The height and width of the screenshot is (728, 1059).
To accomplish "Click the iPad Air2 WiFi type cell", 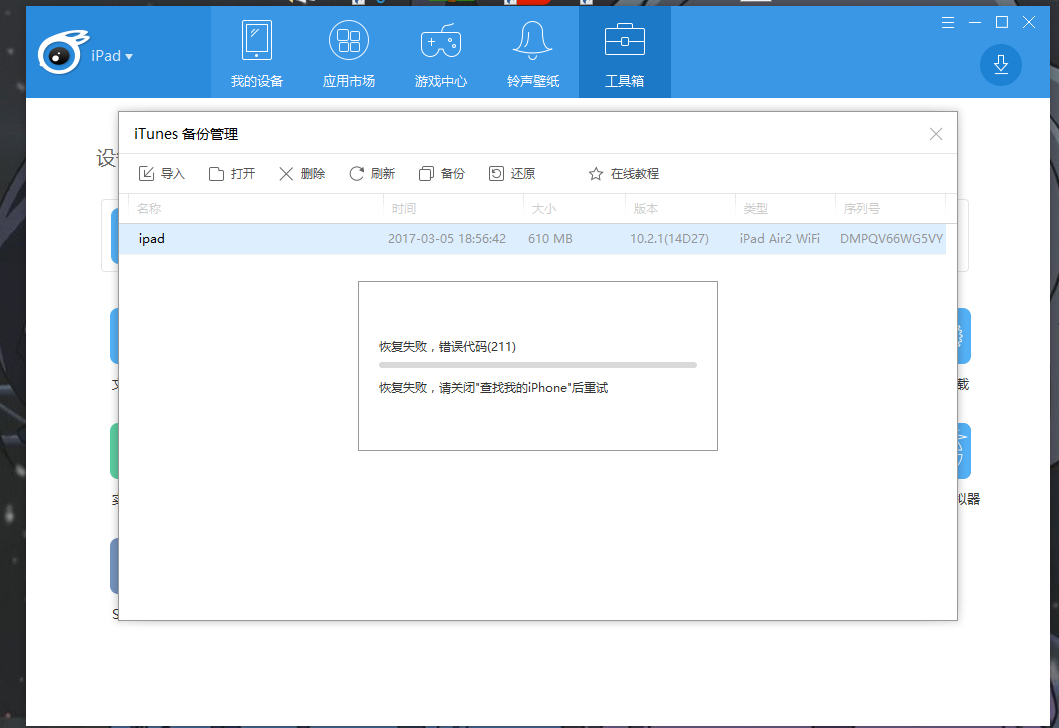I will coord(779,239).
